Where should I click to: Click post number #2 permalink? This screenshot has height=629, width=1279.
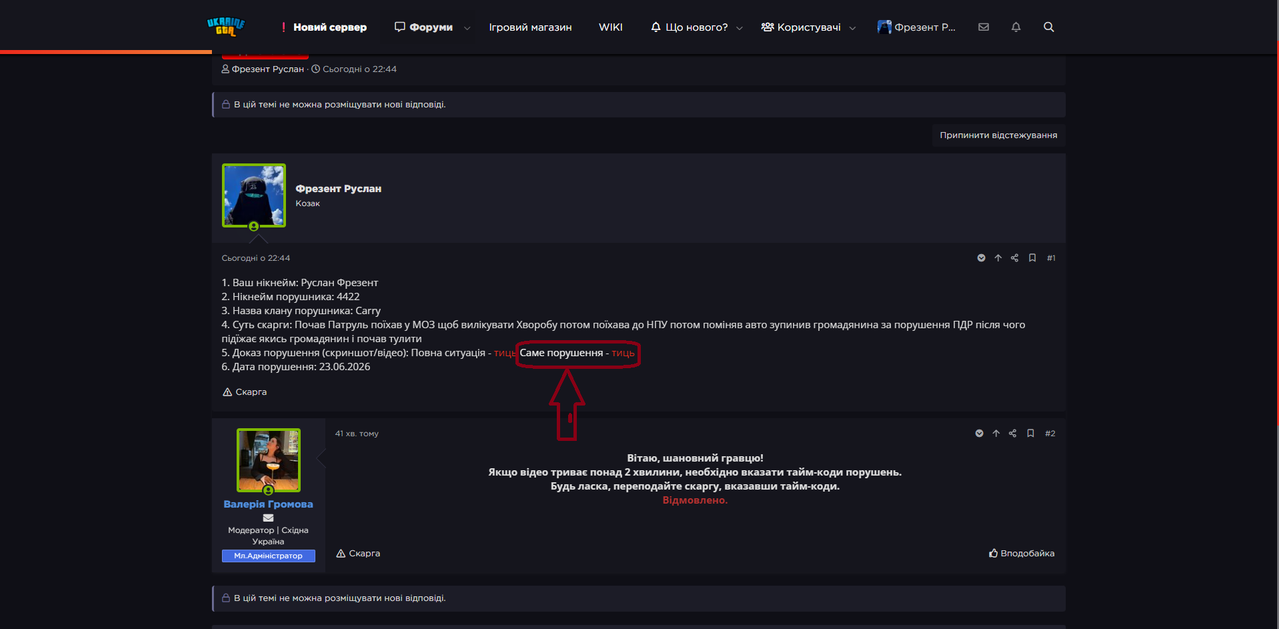1050,433
